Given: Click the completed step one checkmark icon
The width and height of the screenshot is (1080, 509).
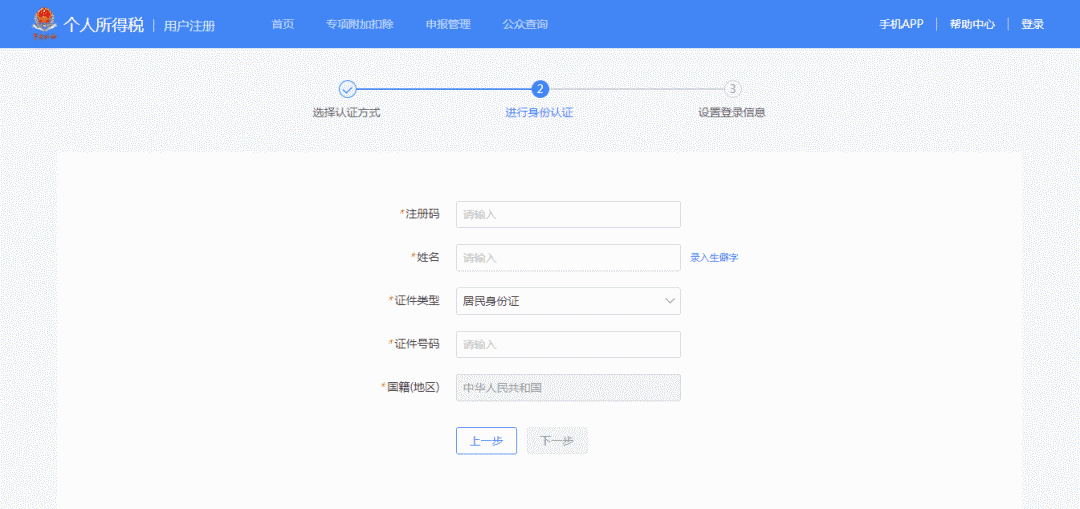Looking at the screenshot, I should [x=347, y=89].
